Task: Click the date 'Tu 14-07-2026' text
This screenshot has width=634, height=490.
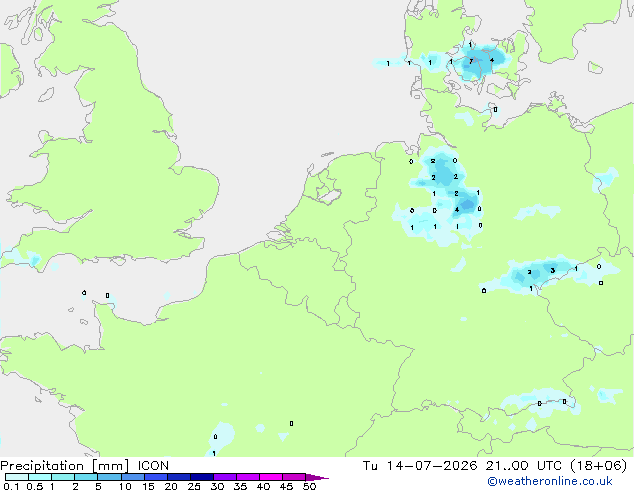Action: (420, 466)
